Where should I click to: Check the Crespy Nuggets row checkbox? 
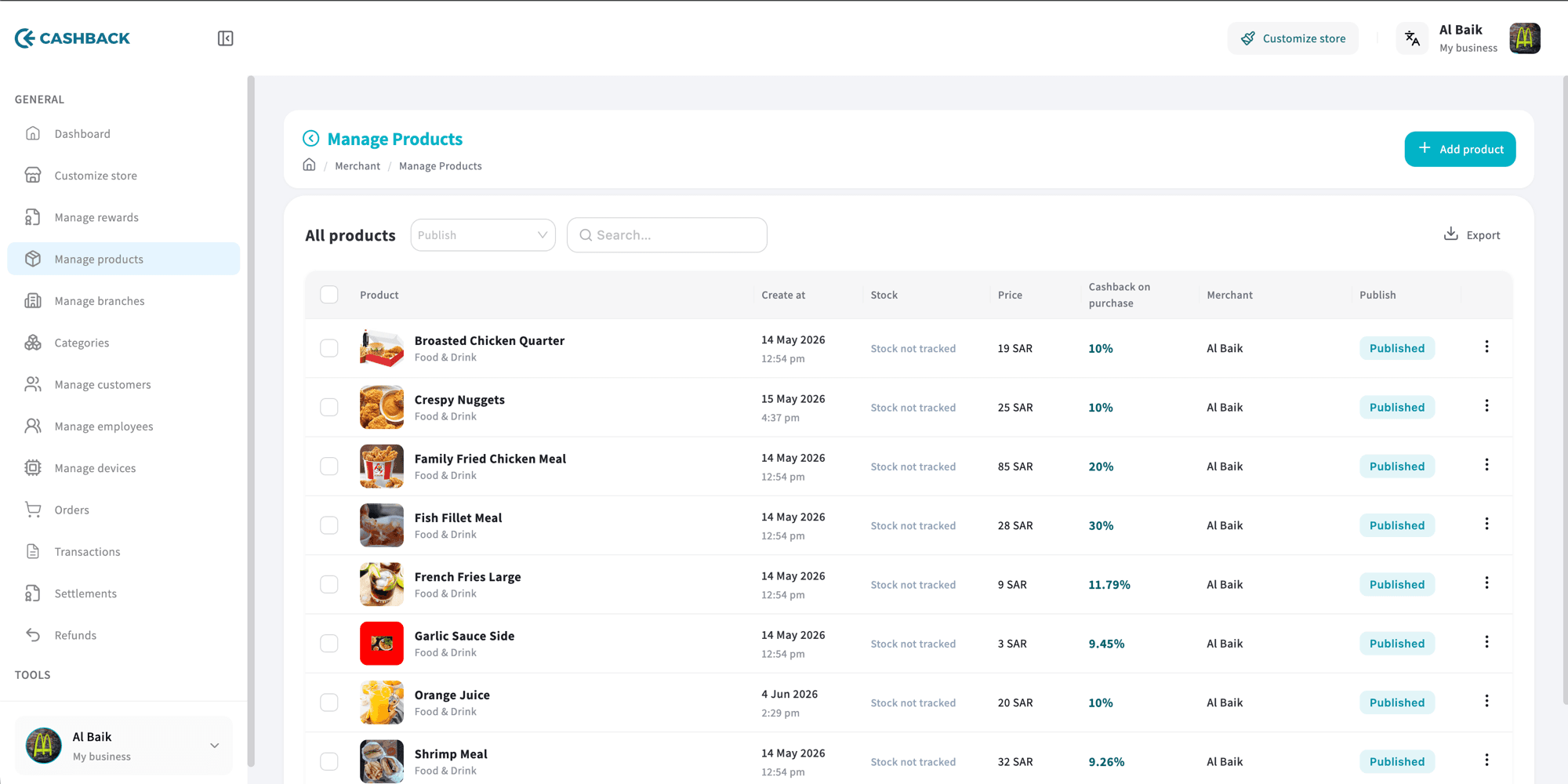[x=329, y=407]
